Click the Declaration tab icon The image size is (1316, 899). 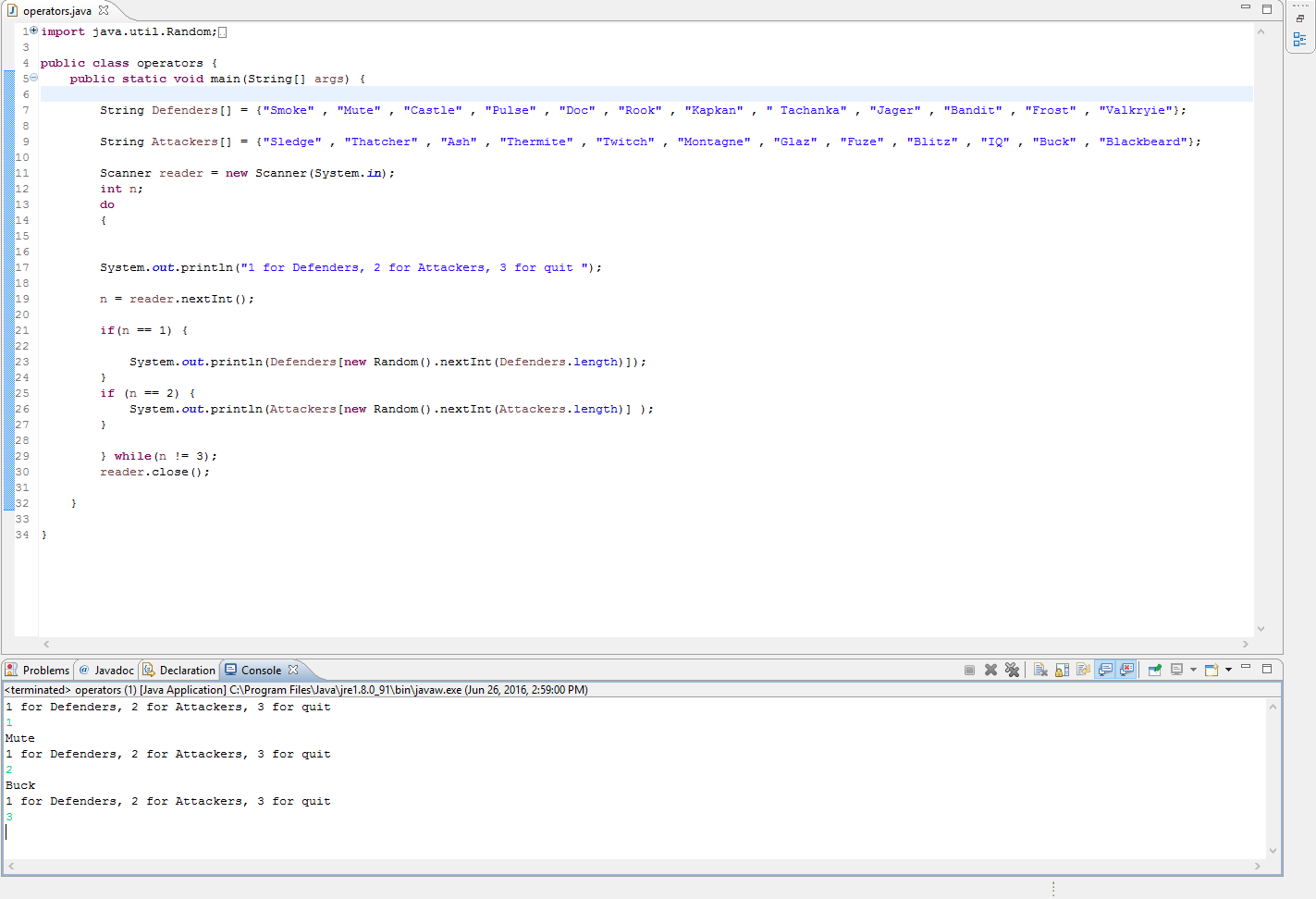pyautogui.click(x=149, y=670)
